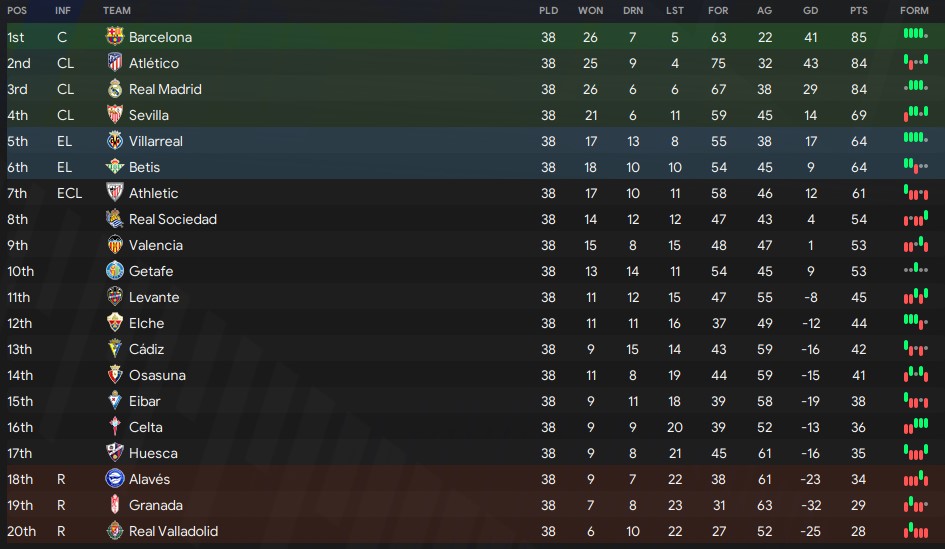Click the Valencia bat crest icon
The height and width of the screenshot is (549, 945).
tap(115, 245)
